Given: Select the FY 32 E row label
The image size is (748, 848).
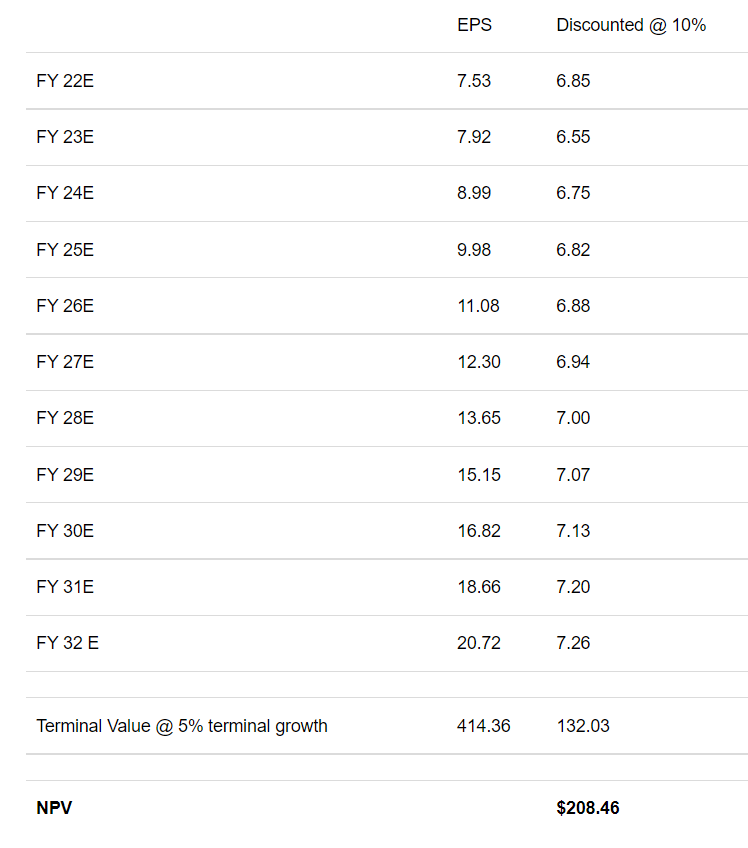Looking at the screenshot, I should coord(67,643).
